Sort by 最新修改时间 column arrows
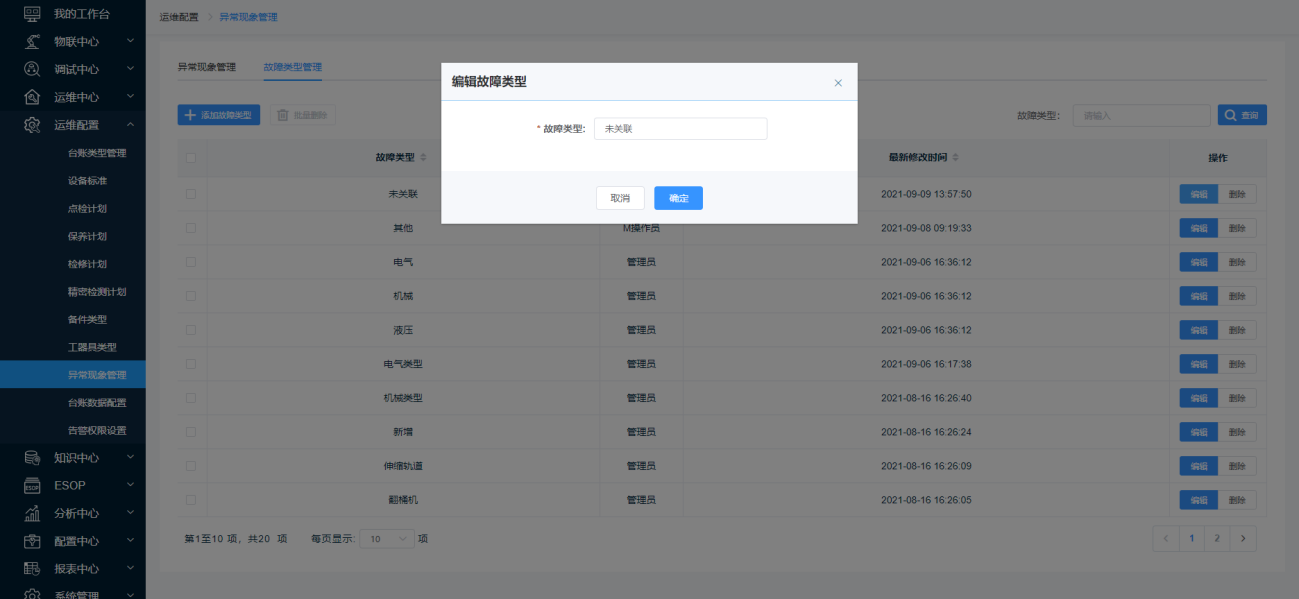The height and width of the screenshot is (599, 1299). click(956, 158)
